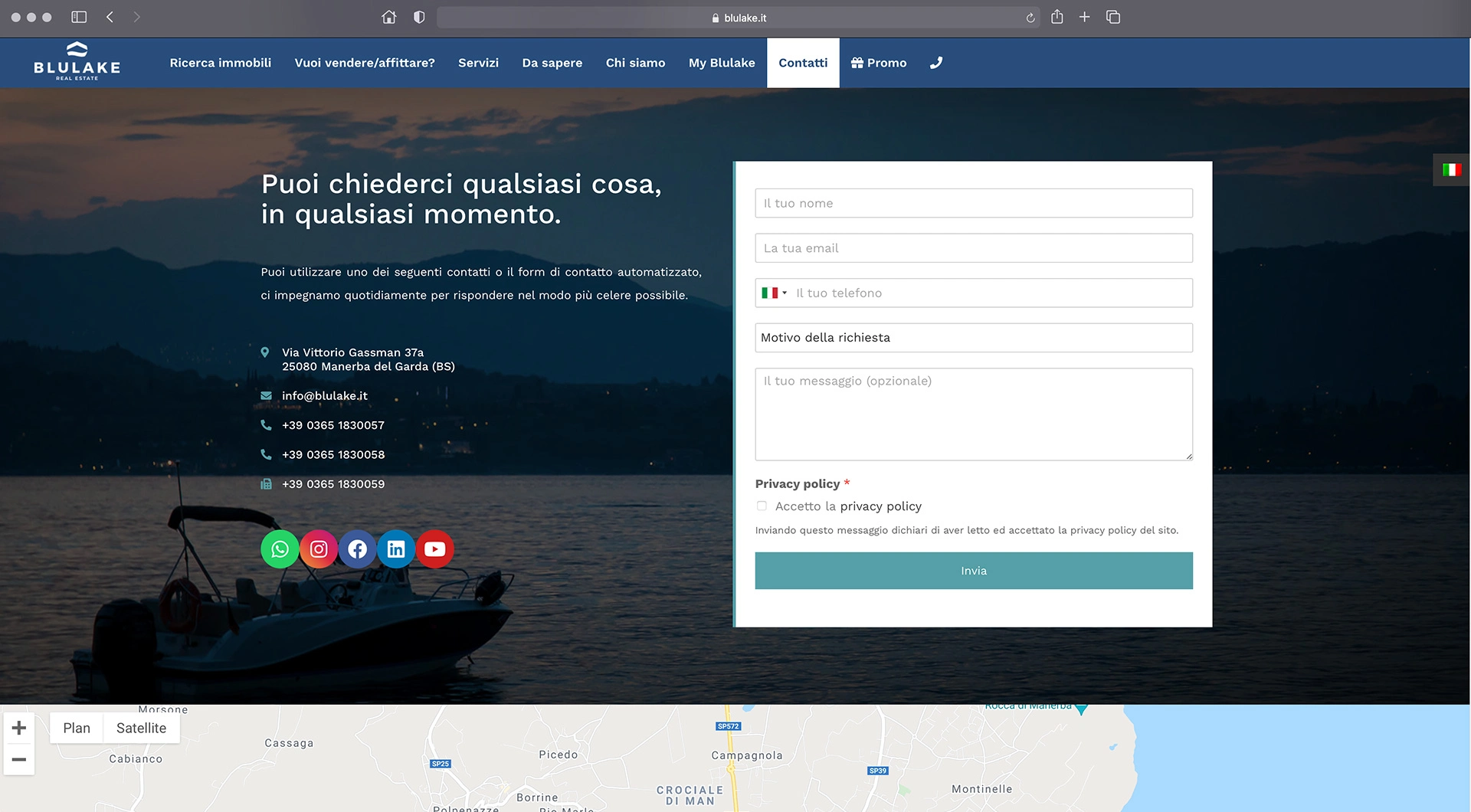This screenshot has height=812, width=1471.
Task: Check the Accetto la privacy policy checkbox
Action: tap(762, 506)
